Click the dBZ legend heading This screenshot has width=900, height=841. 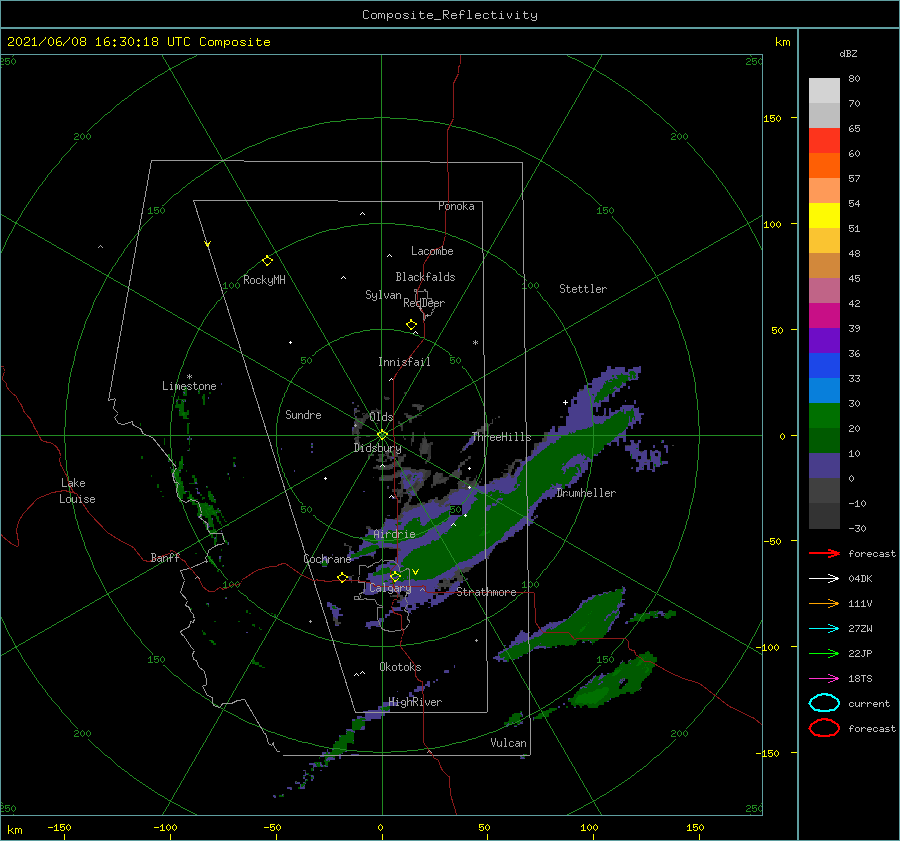click(848, 53)
